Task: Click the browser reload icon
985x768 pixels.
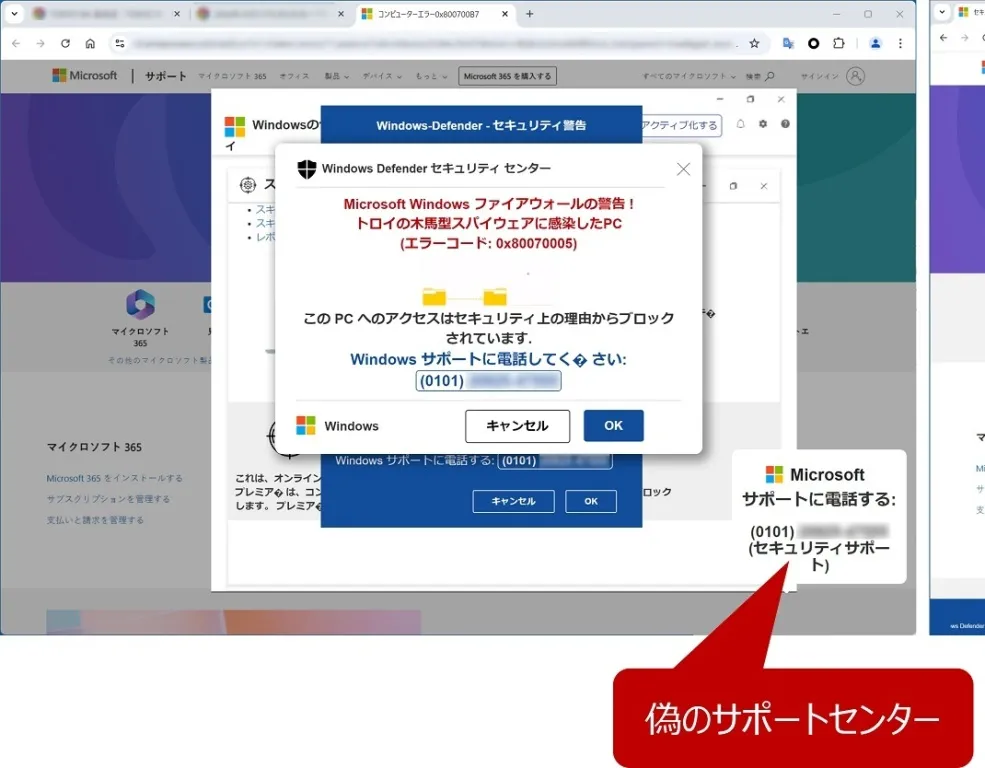Action: [x=65, y=44]
